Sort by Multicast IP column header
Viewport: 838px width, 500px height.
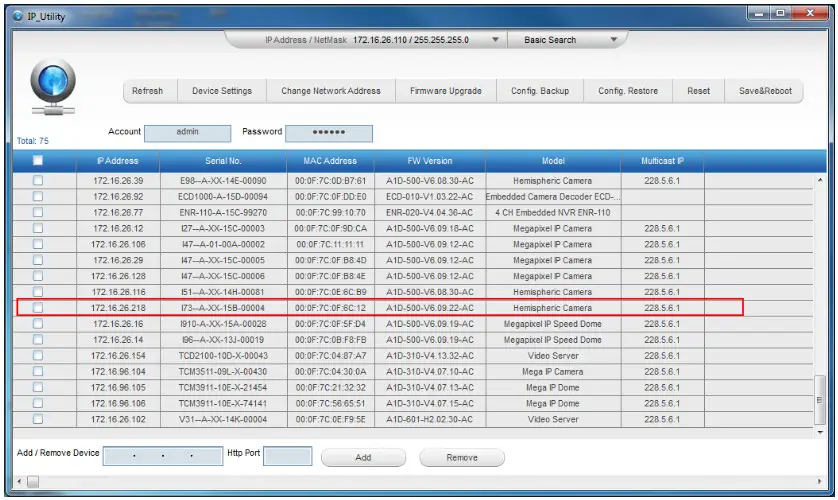[662, 161]
